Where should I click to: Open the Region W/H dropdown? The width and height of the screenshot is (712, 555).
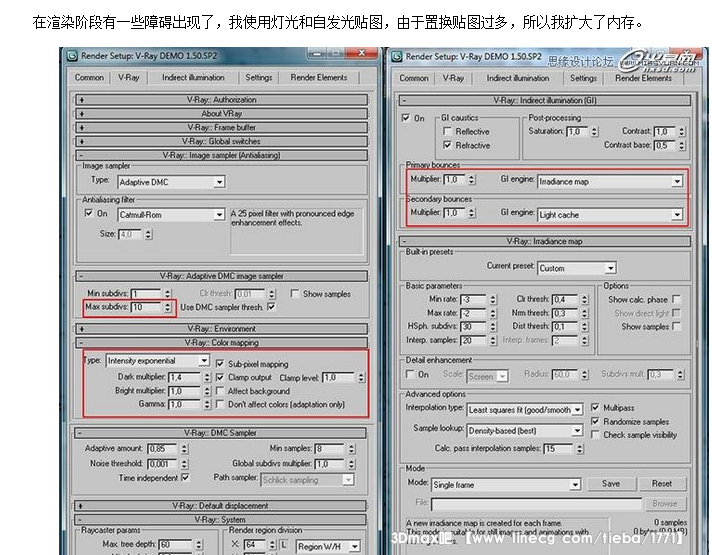[x=328, y=546]
